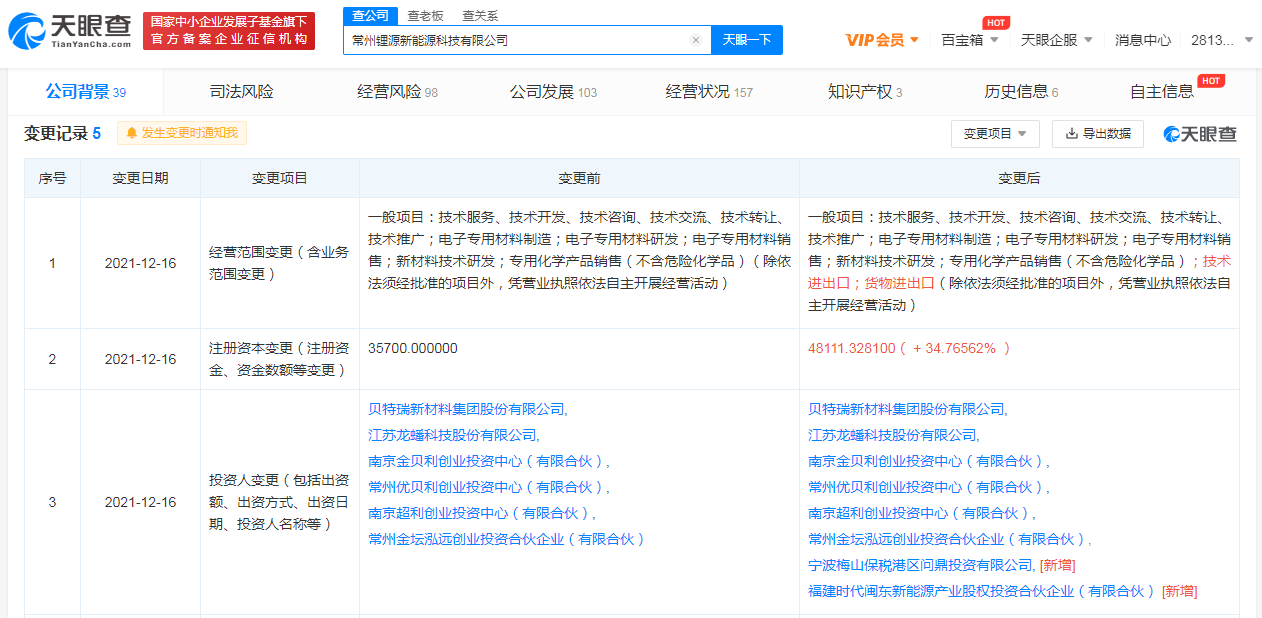Click 注册资本变更 change item cell

(x=279, y=359)
